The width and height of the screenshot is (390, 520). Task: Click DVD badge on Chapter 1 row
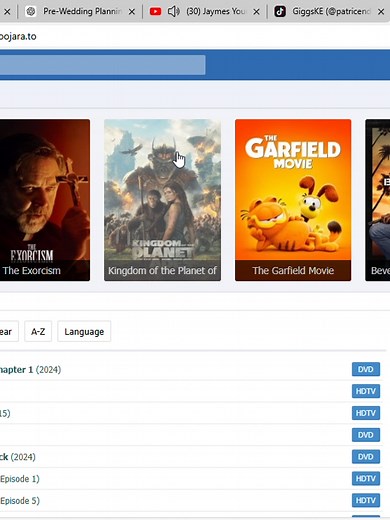point(366,369)
